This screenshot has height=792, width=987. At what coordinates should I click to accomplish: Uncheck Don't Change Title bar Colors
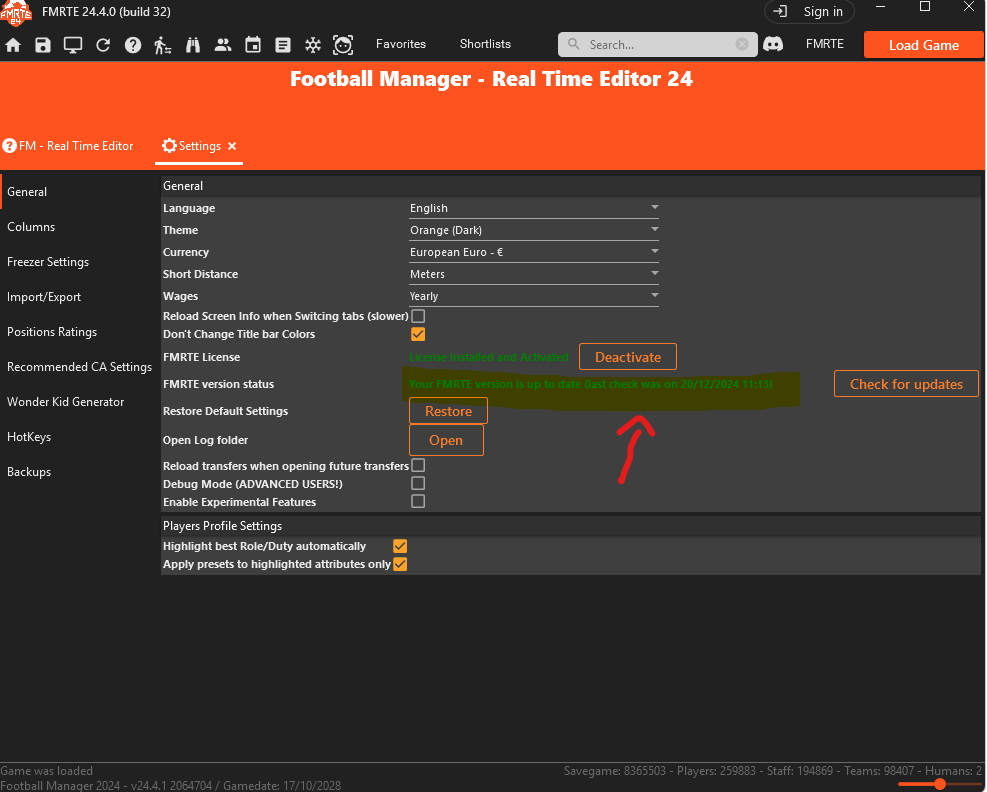[418, 334]
